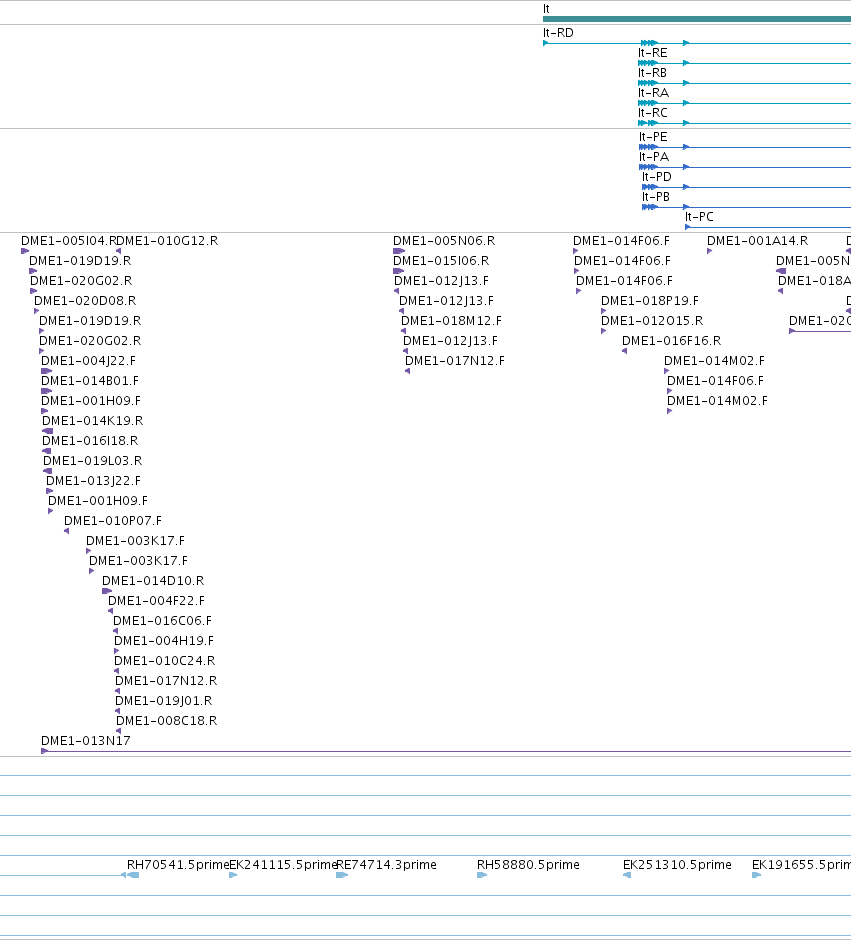851x940 pixels.
Task: Click the lt-PE protein label
Action: coord(653,137)
